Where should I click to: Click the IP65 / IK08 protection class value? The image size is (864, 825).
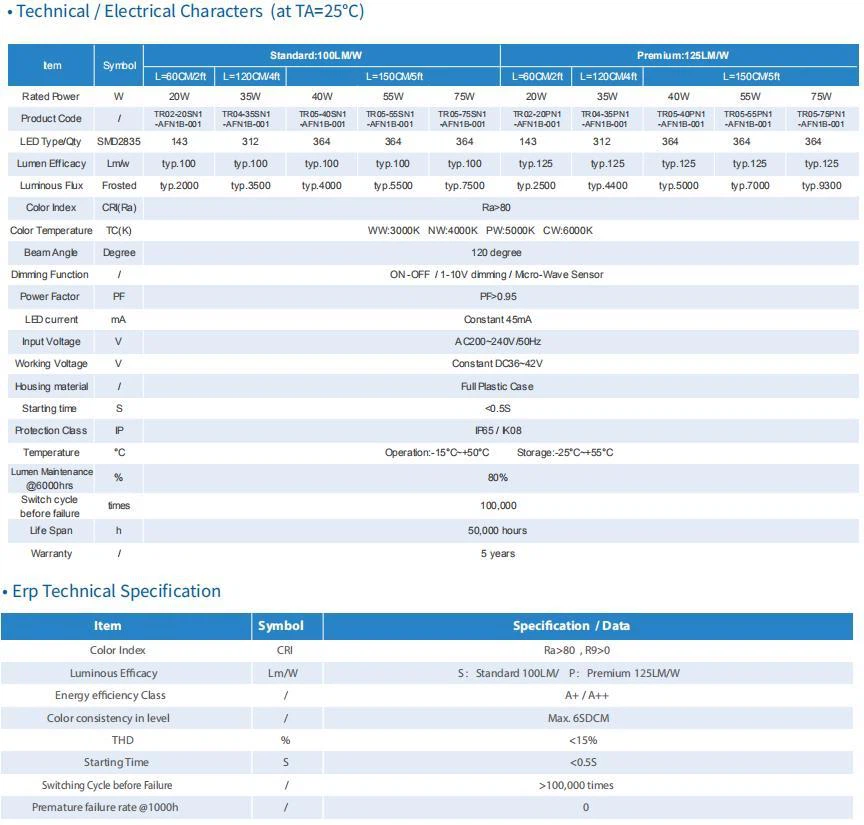point(497,431)
